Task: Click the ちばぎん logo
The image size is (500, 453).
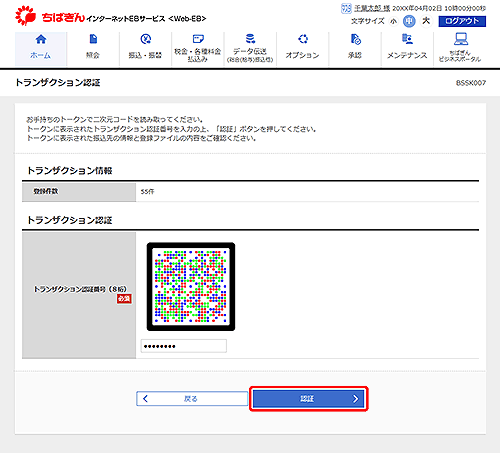Action: click(50, 16)
